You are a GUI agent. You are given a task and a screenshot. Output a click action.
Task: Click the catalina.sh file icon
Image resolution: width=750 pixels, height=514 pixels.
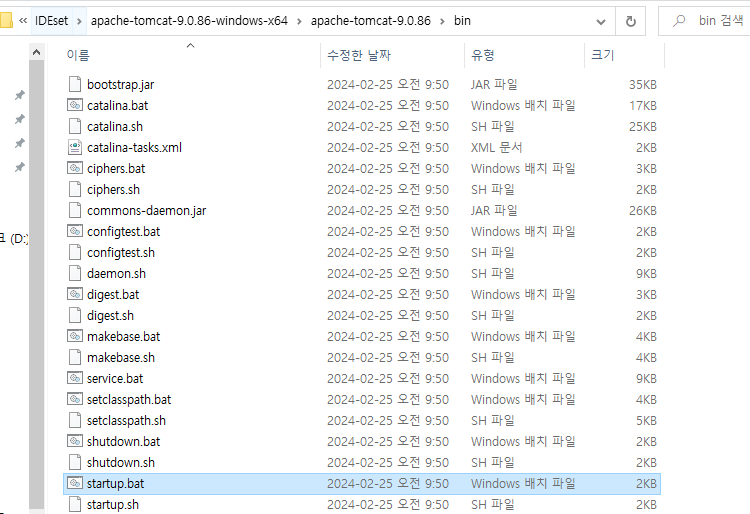tap(75, 126)
